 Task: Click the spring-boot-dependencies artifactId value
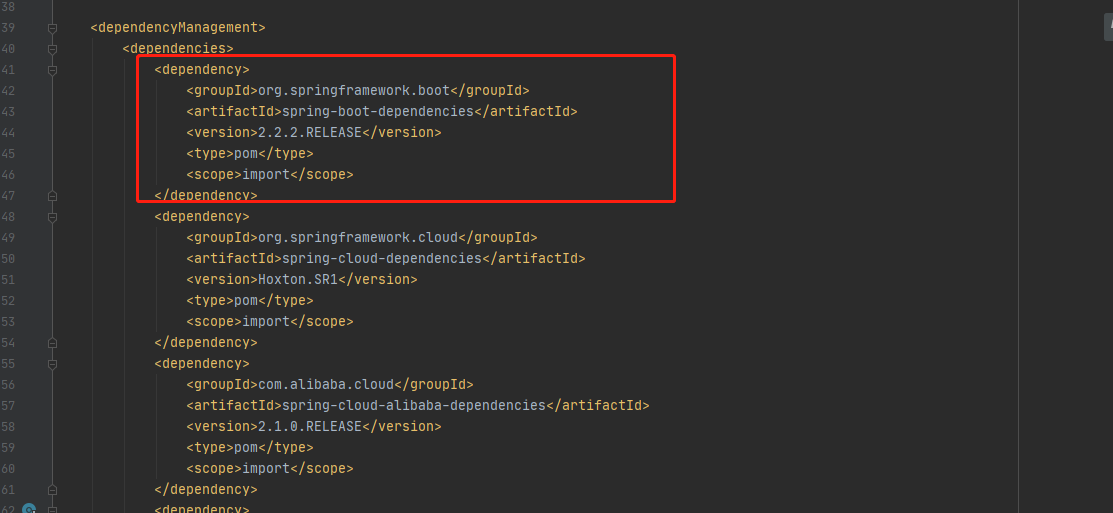point(378,111)
